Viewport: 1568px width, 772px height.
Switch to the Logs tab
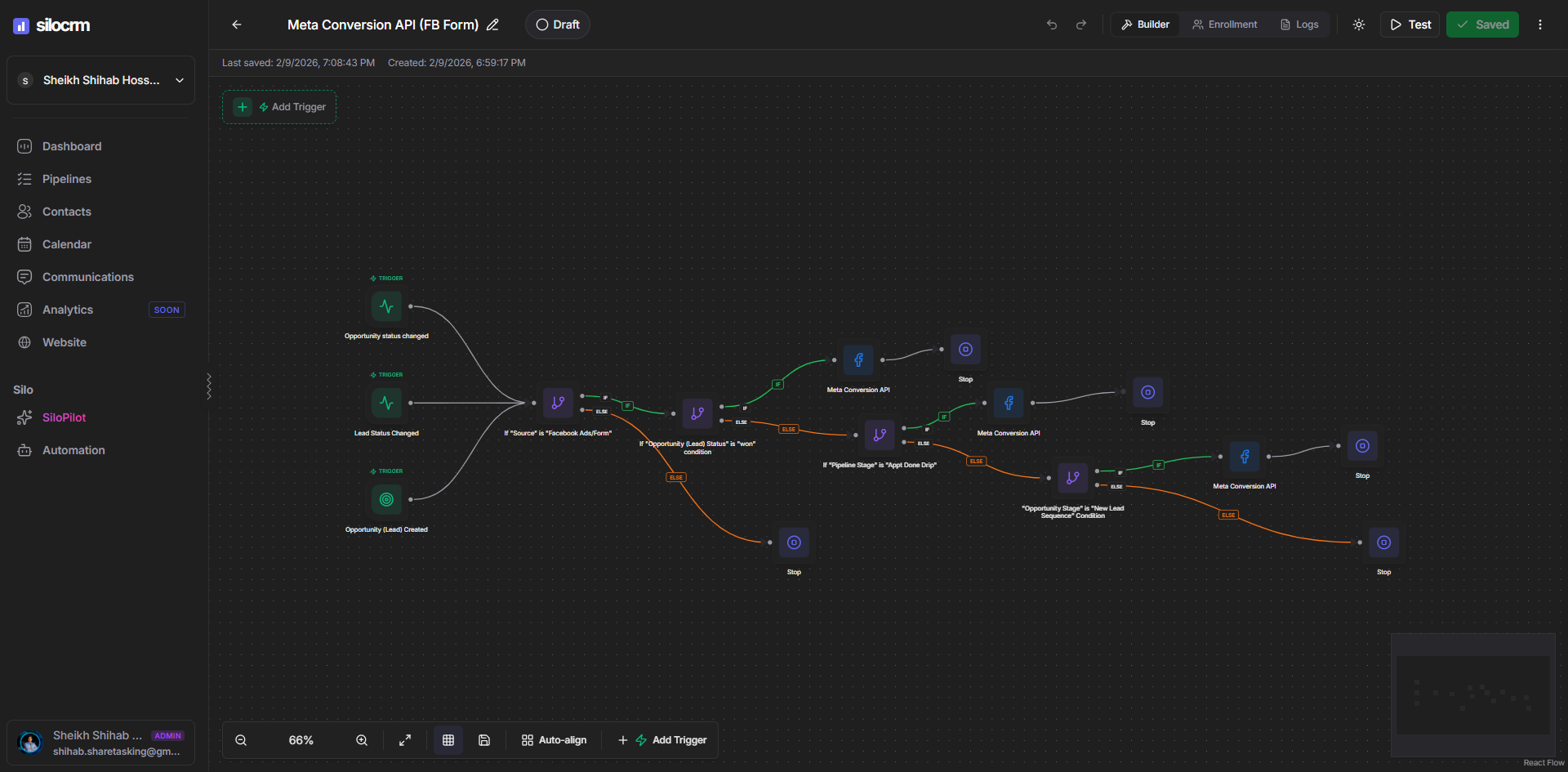tap(1298, 25)
